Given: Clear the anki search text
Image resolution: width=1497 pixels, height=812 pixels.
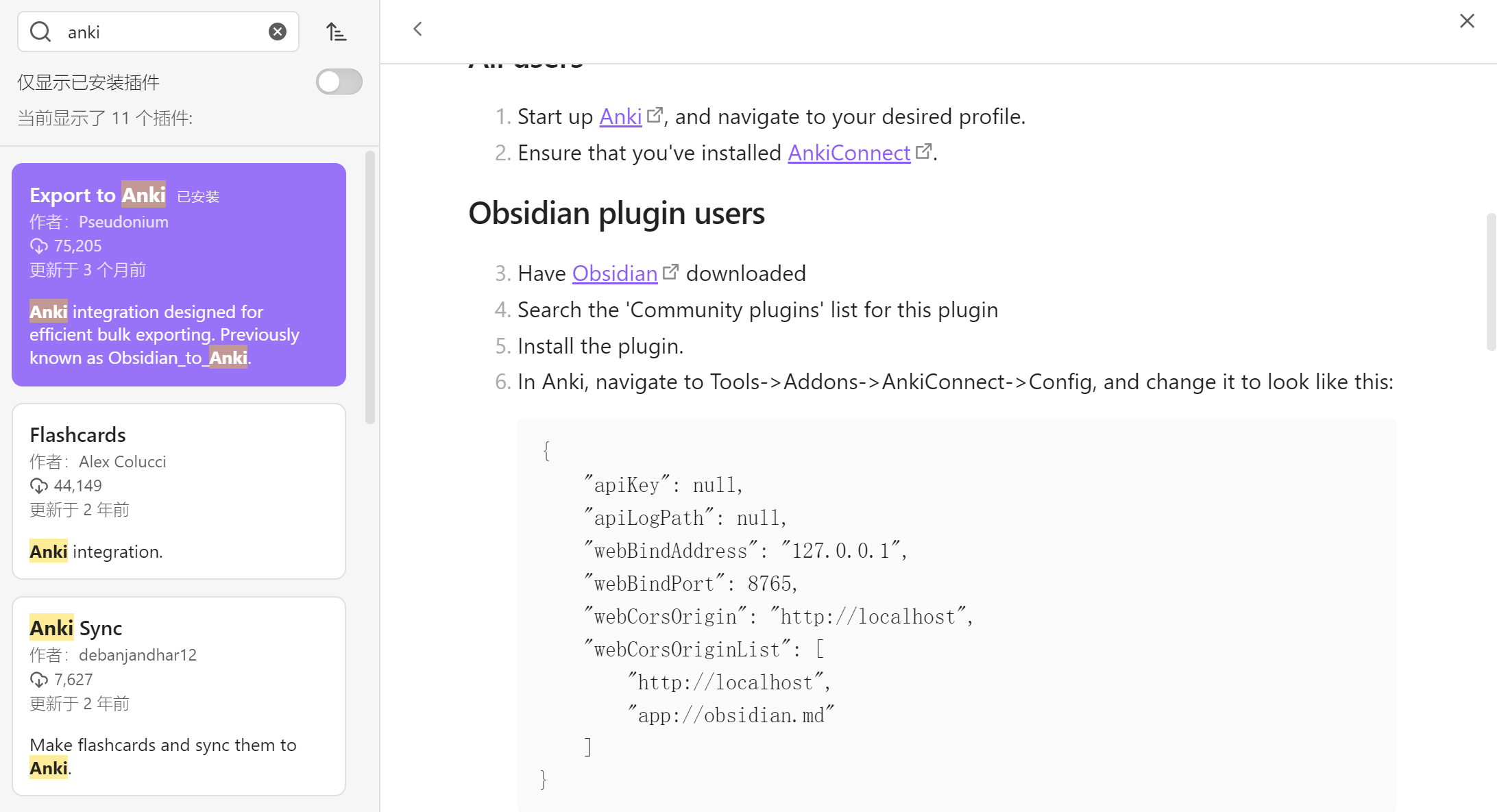Looking at the screenshot, I should click(278, 32).
